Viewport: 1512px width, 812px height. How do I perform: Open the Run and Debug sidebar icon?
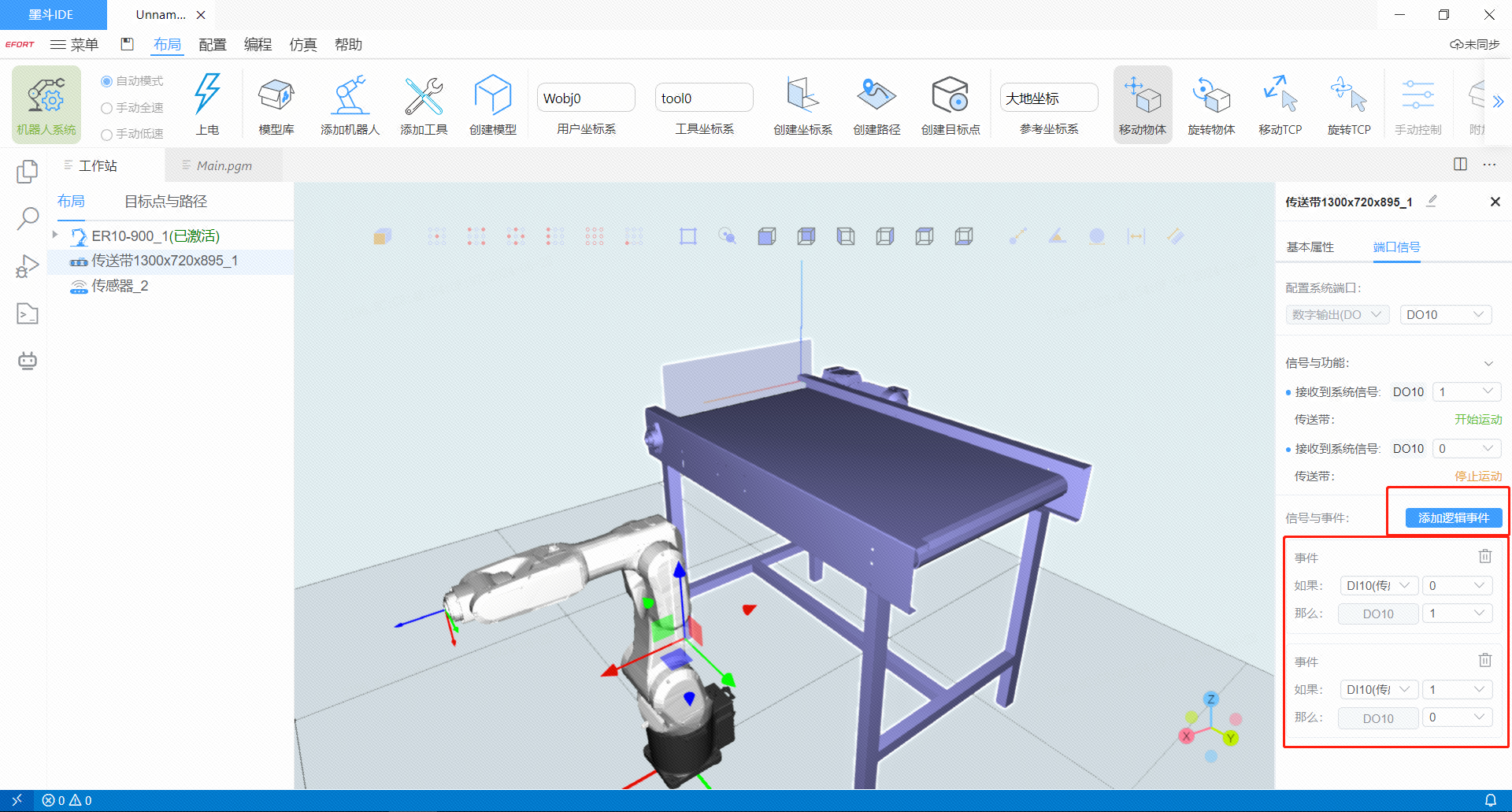(28, 266)
